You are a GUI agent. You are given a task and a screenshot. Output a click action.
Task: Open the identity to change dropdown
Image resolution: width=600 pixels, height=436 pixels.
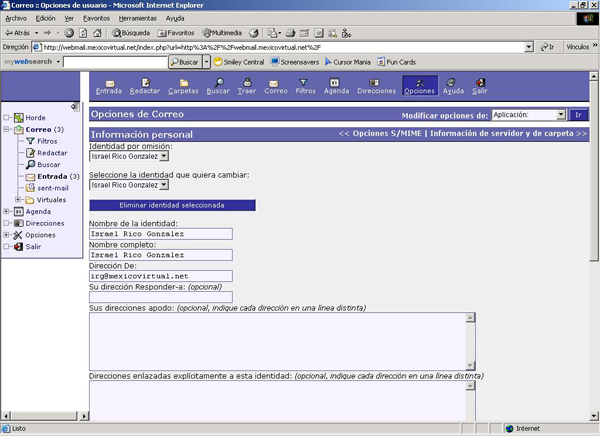[164, 185]
